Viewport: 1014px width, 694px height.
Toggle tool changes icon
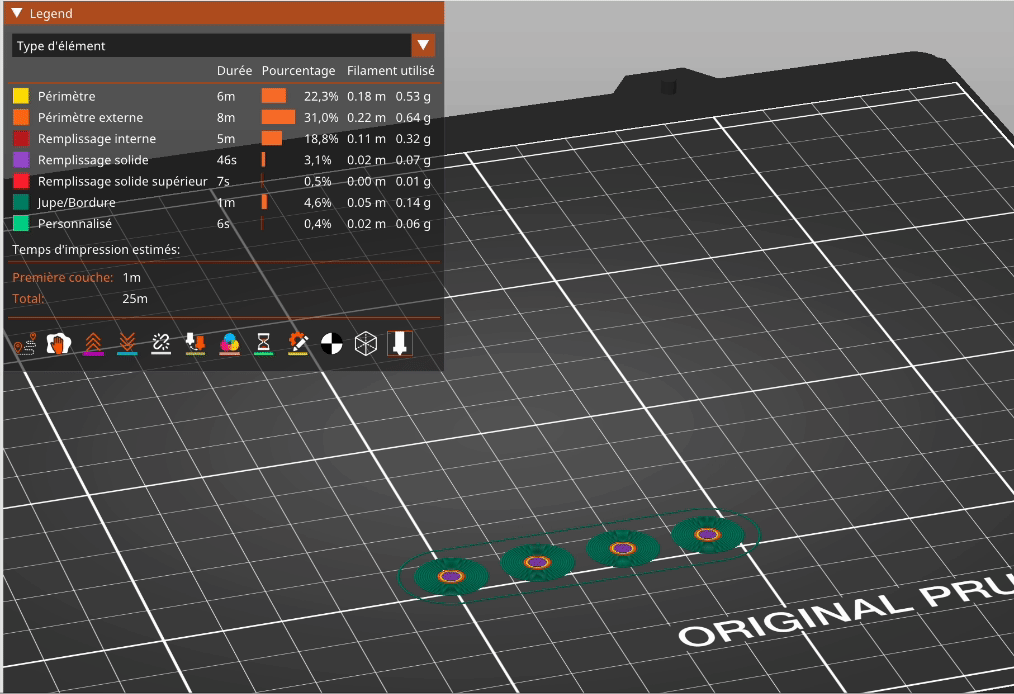click(195, 344)
